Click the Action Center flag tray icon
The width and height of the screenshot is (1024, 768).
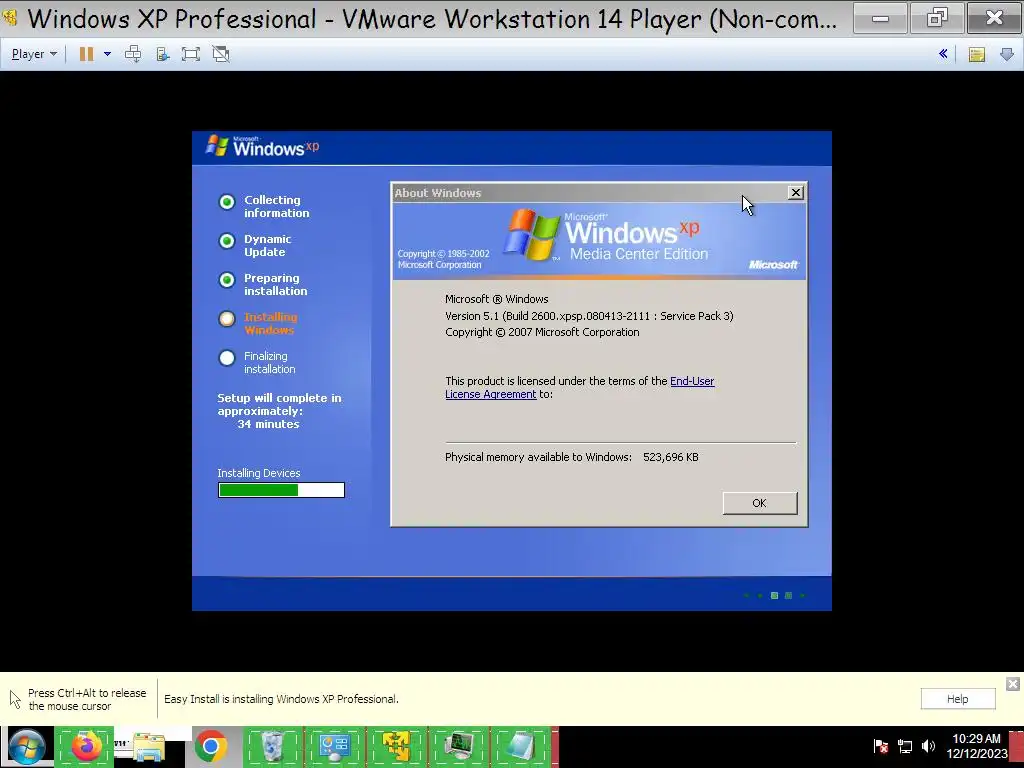click(x=880, y=746)
